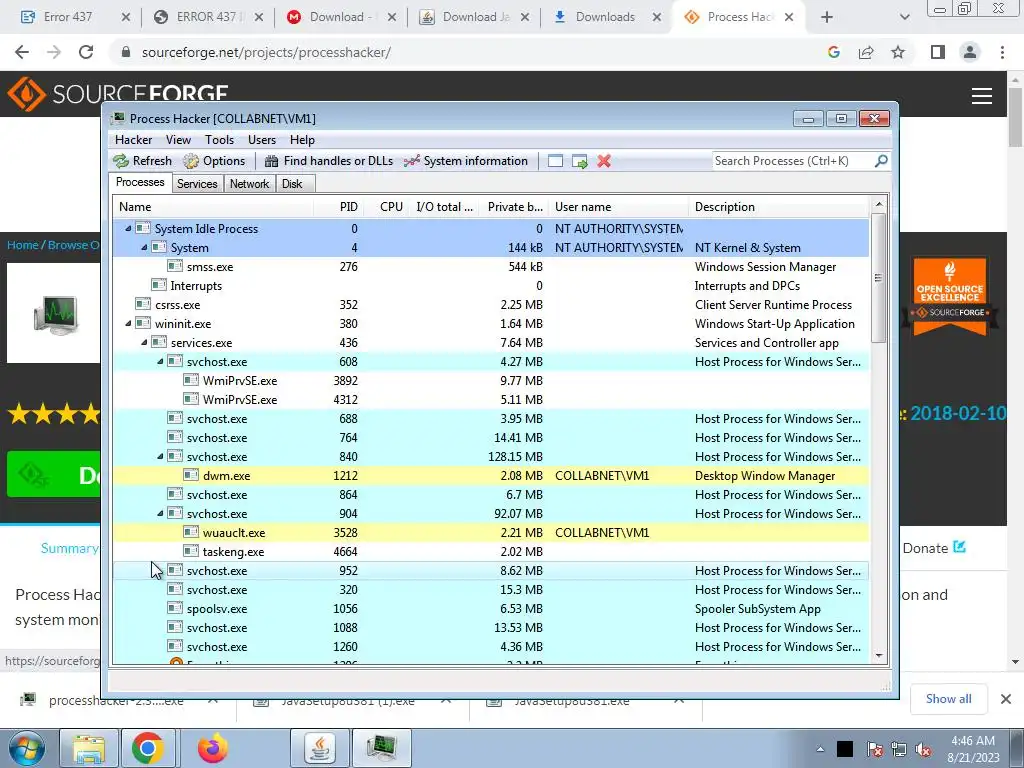Open Firefox from the taskbar
This screenshot has height=768, width=1024.
point(213,748)
